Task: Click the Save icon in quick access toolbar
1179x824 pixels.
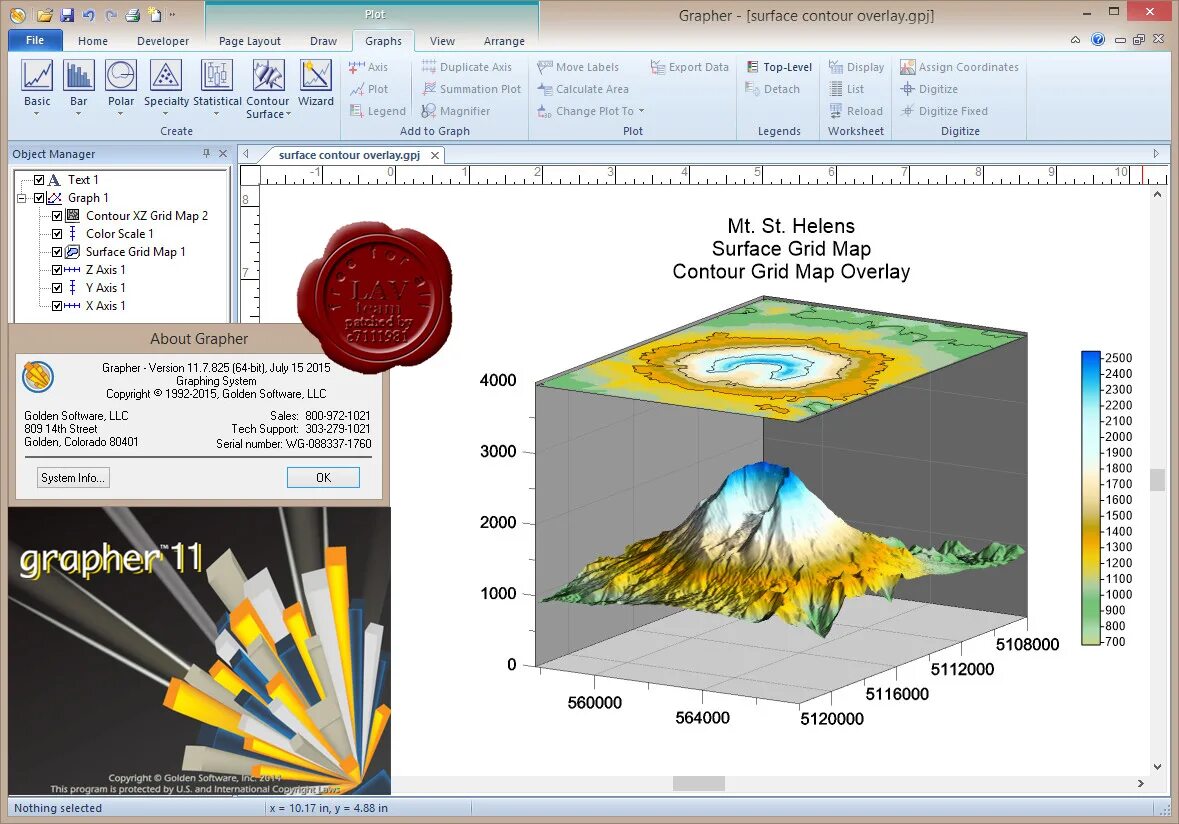Action: point(66,14)
